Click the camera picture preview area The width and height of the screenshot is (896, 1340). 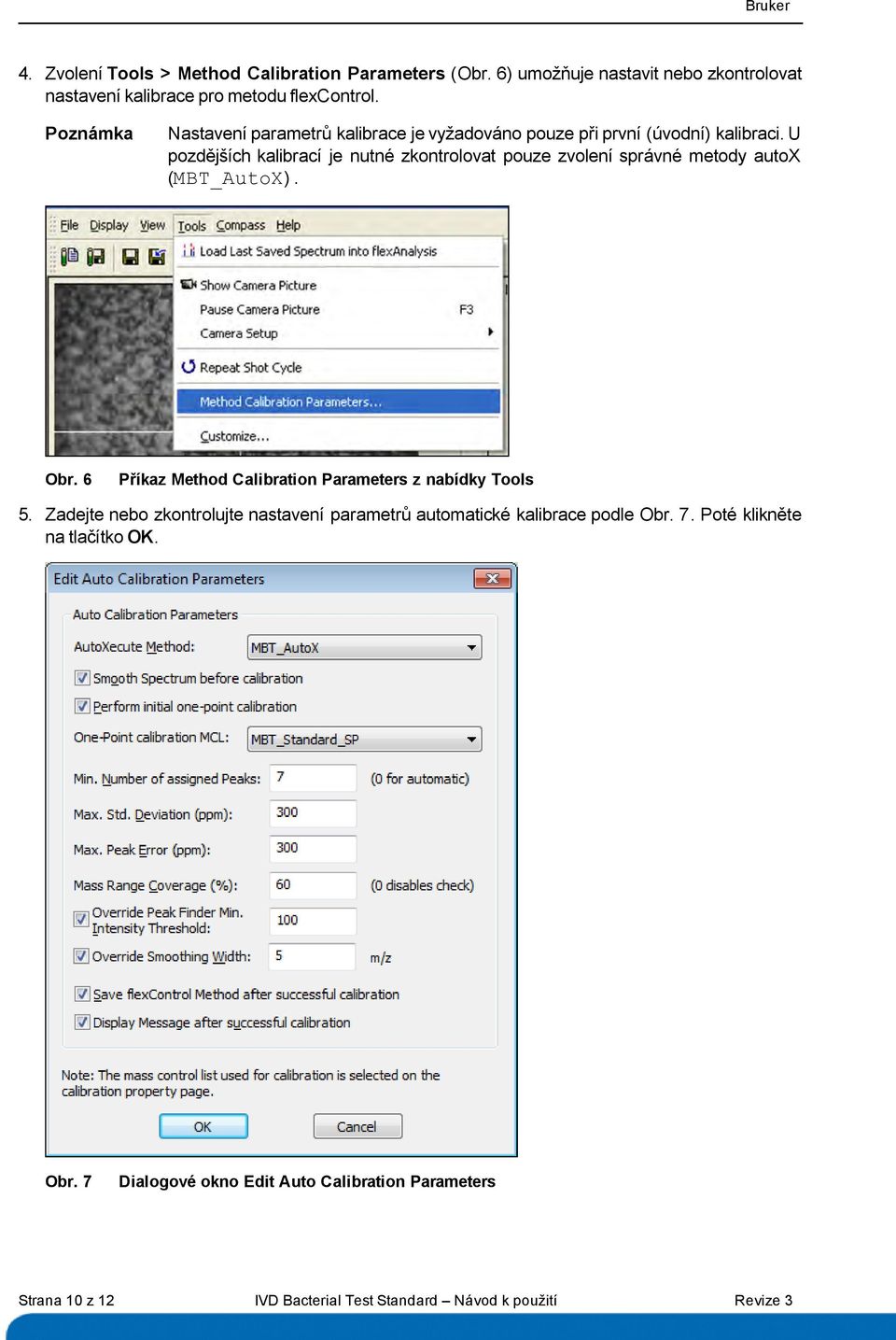tap(113, 367)
